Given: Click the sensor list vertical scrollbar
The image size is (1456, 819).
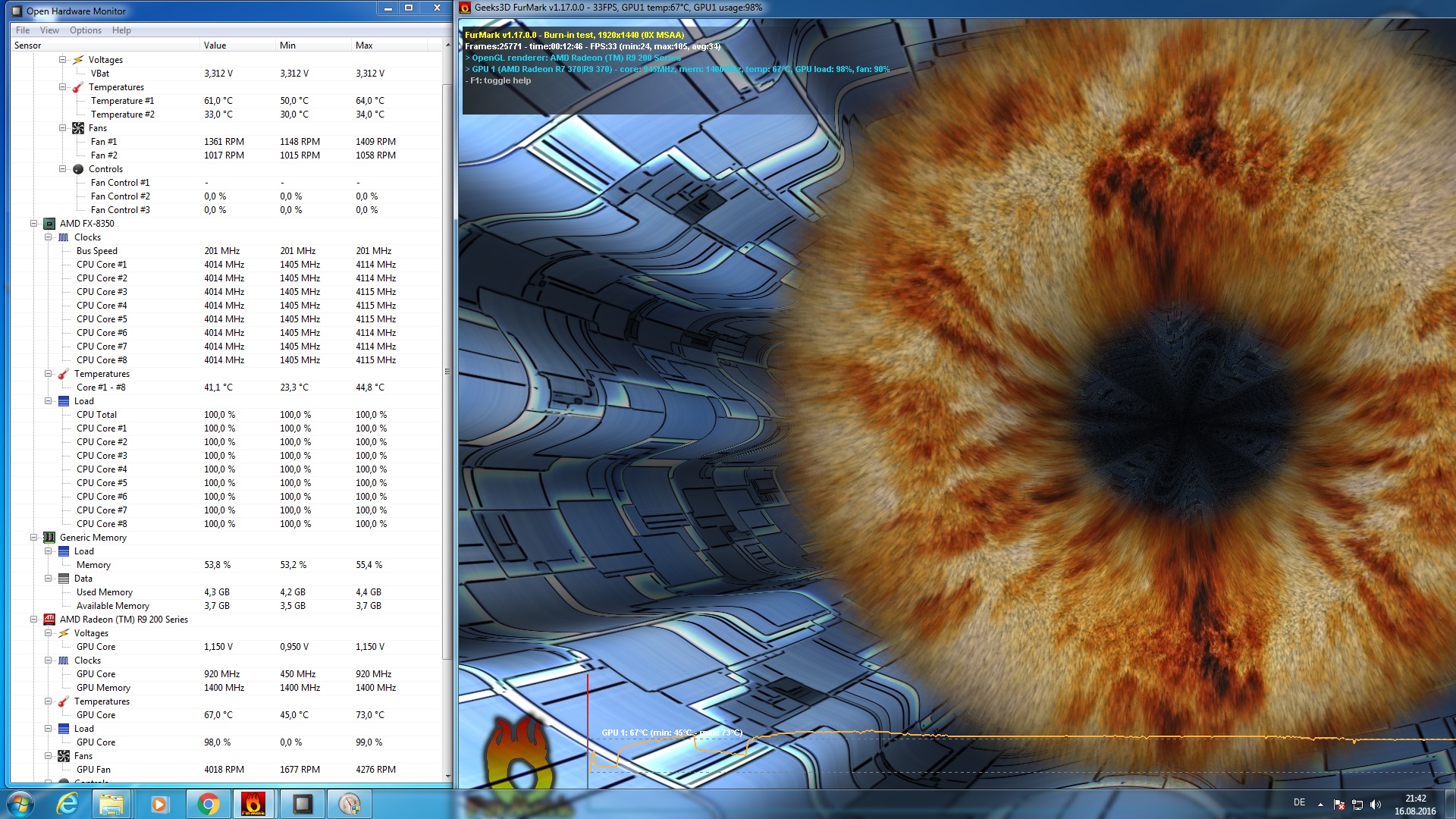Looking at the screenshot, I should point(447,372).
